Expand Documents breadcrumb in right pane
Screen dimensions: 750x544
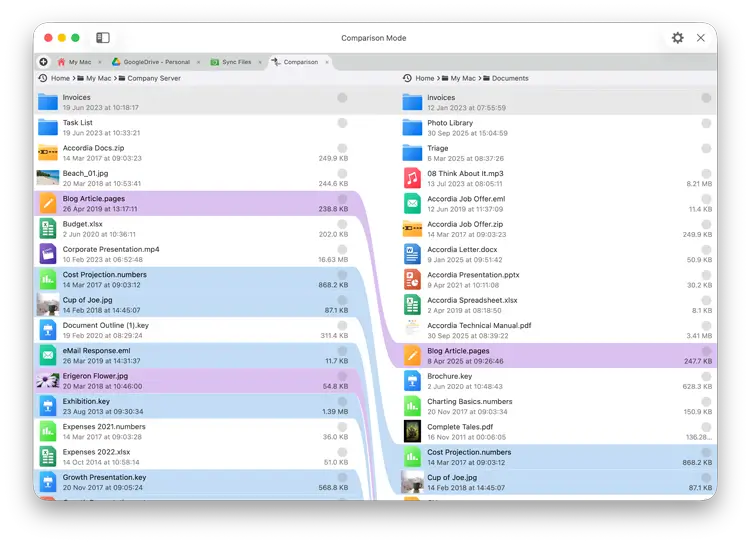(x=509, y=78)
